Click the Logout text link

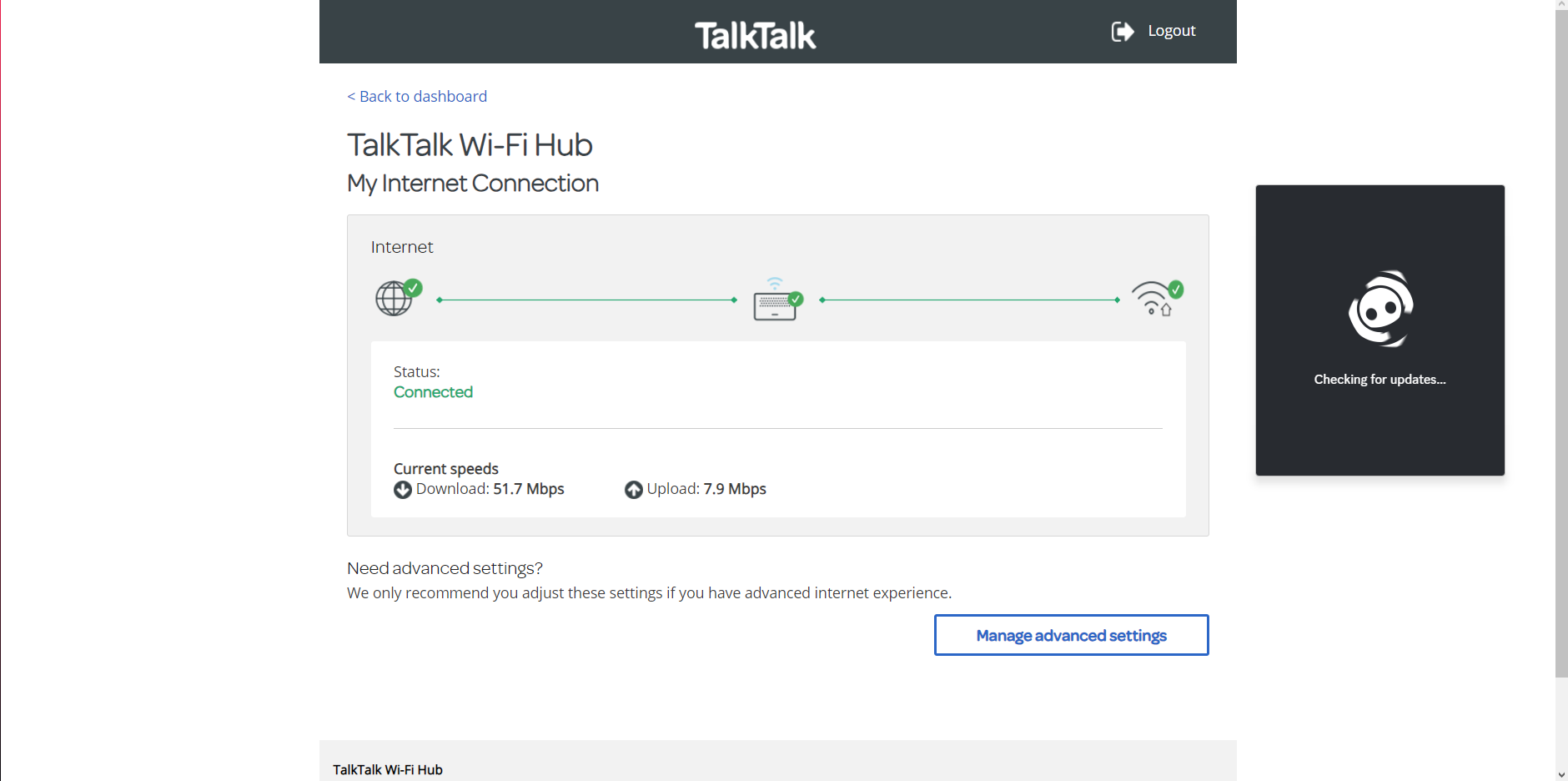tap(1171, 31)
